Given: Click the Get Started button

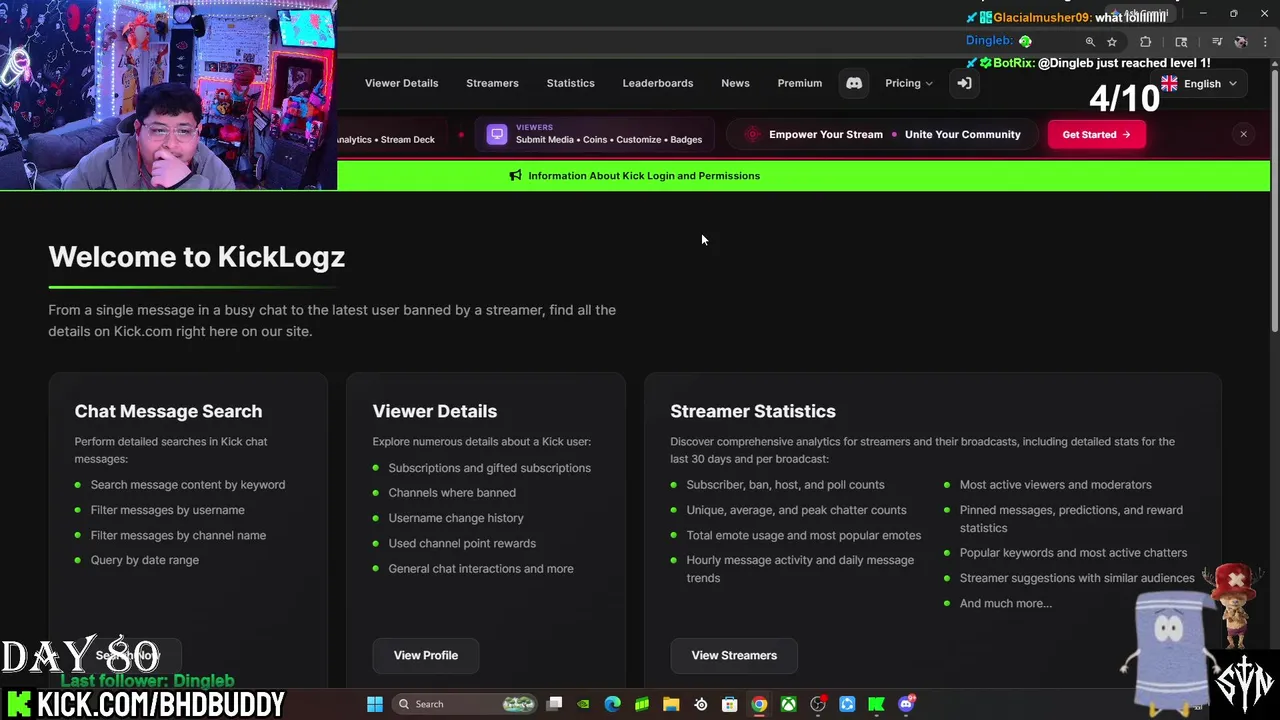Looking at the screenshot, I should point(1096,134).
